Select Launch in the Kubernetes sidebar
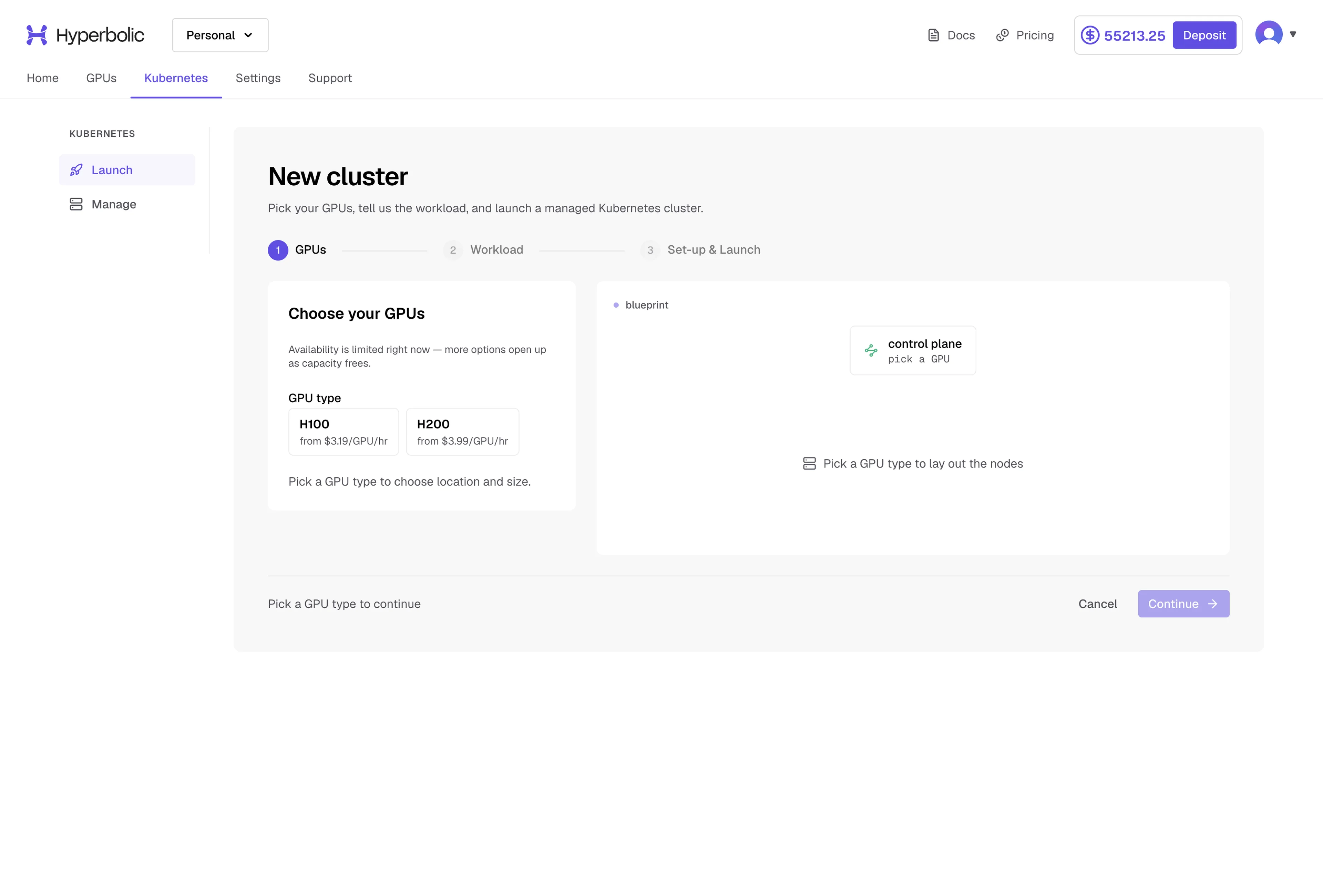The height and width of the screenshot is (896, 1323). (127, 169)
